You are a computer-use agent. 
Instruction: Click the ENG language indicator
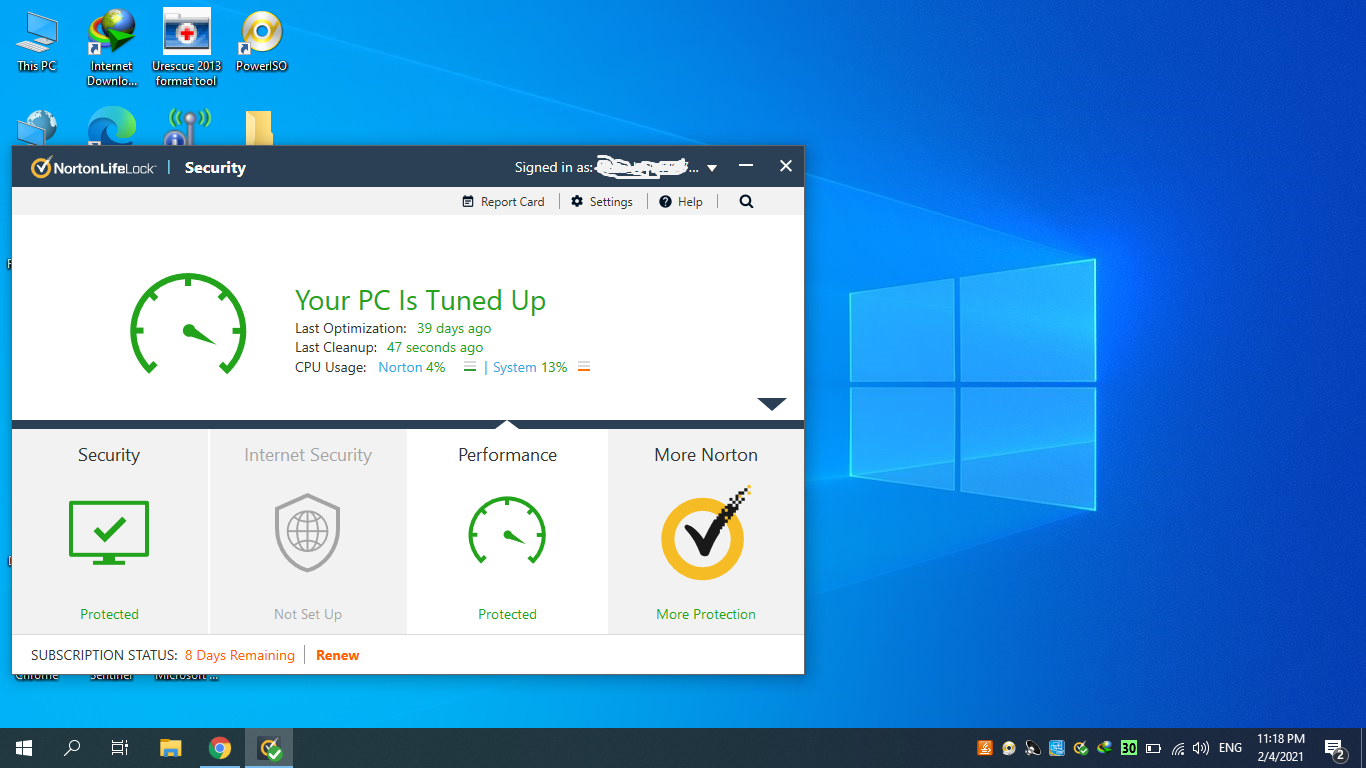(1230, 748)
